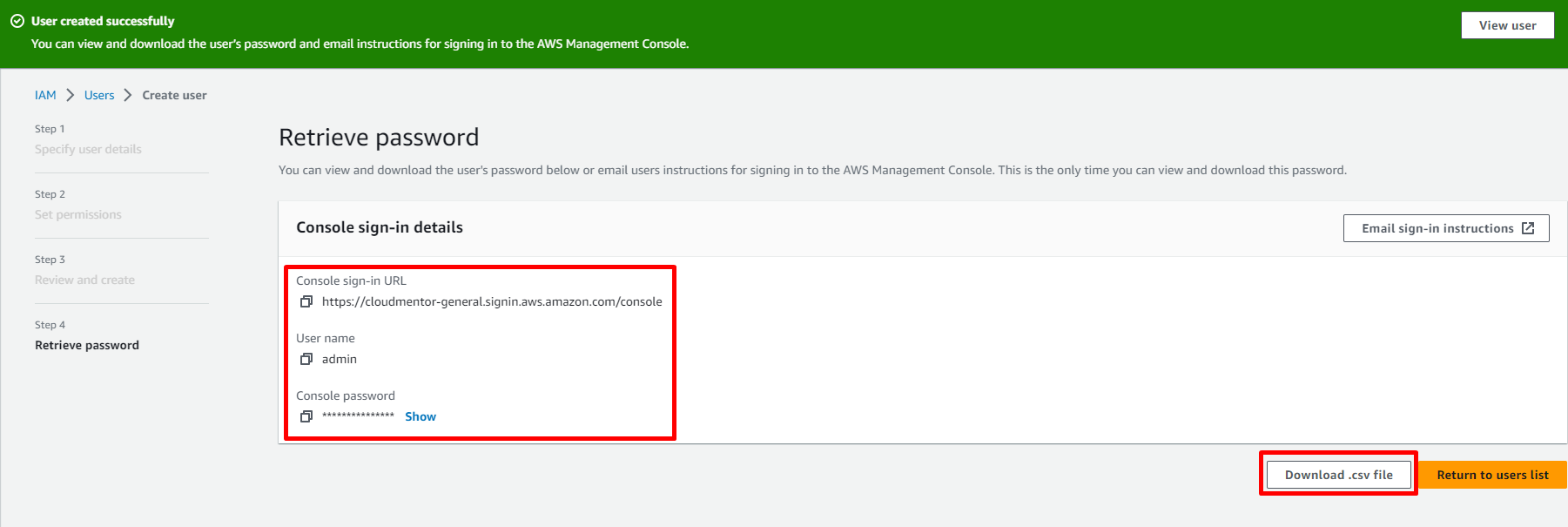This screenshot has height=527, width=1568.
Task: Go to IAM in the breadcrumb
Action: pyautogui.click(x=45, y=95)
